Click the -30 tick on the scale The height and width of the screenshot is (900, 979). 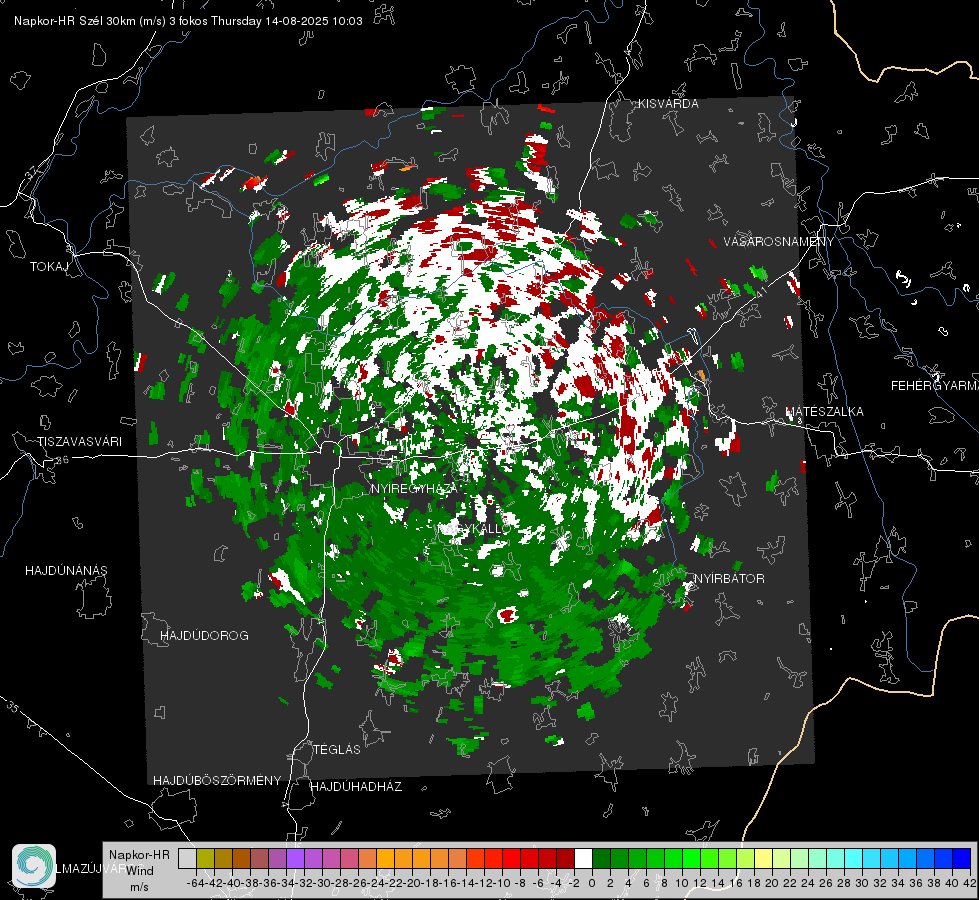tap(322, 883)
